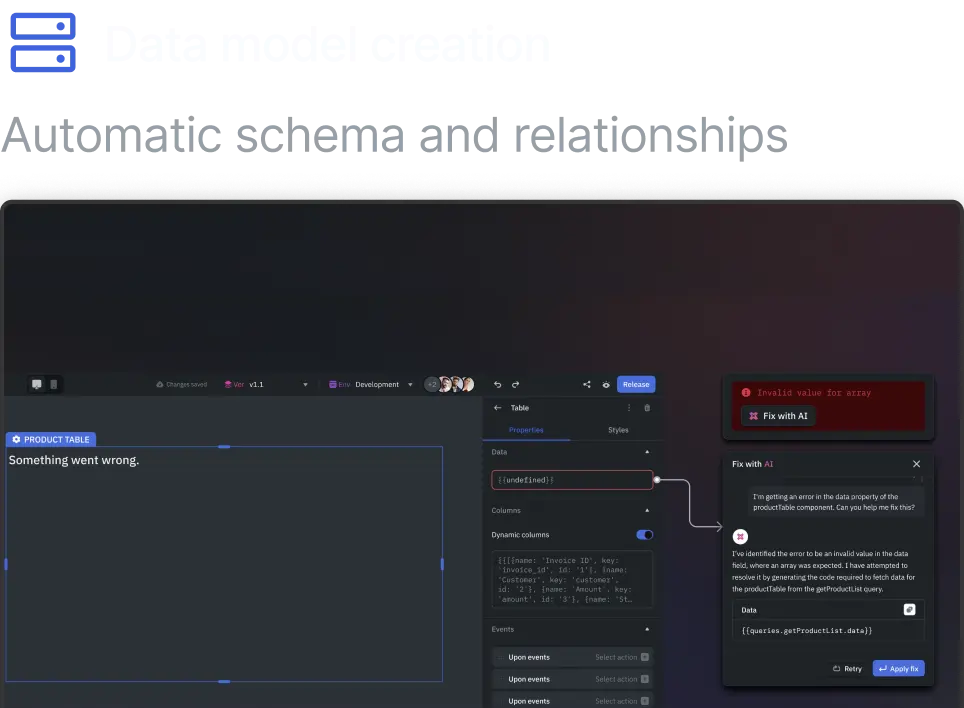Click the redo arrow icon
The image size is (964, 708).
pos(516,384)
